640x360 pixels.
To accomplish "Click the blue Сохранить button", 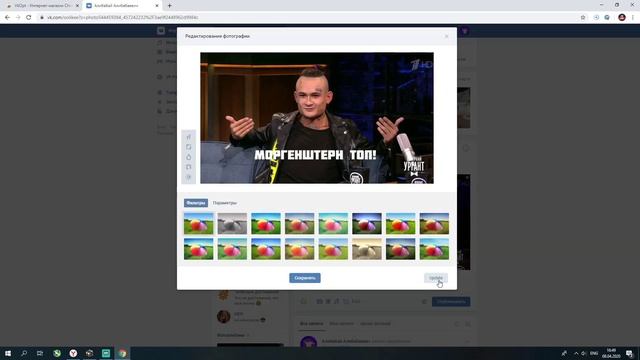I will [x=305, y=278].
